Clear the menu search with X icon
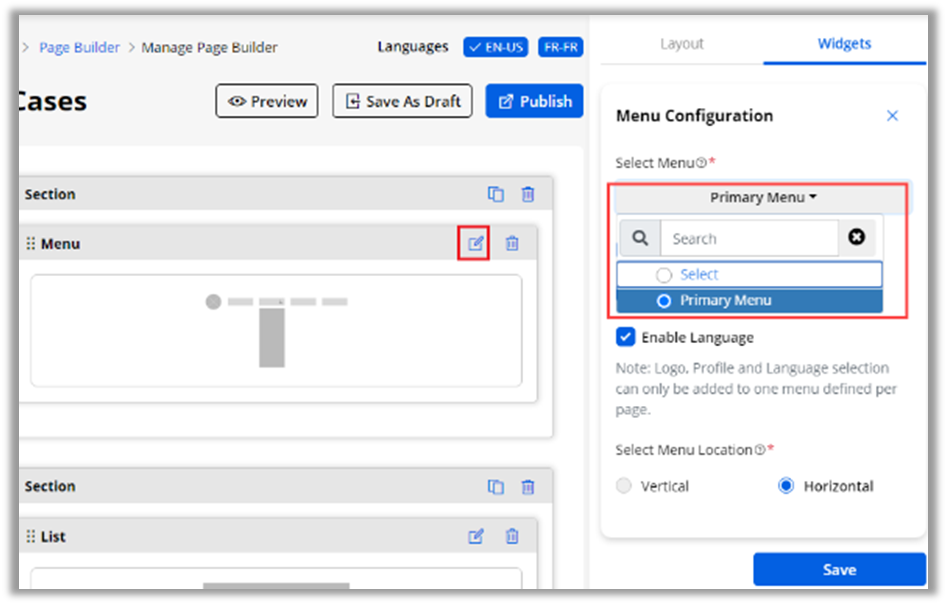Screen dimensions: 947x604 click(856, 238)
